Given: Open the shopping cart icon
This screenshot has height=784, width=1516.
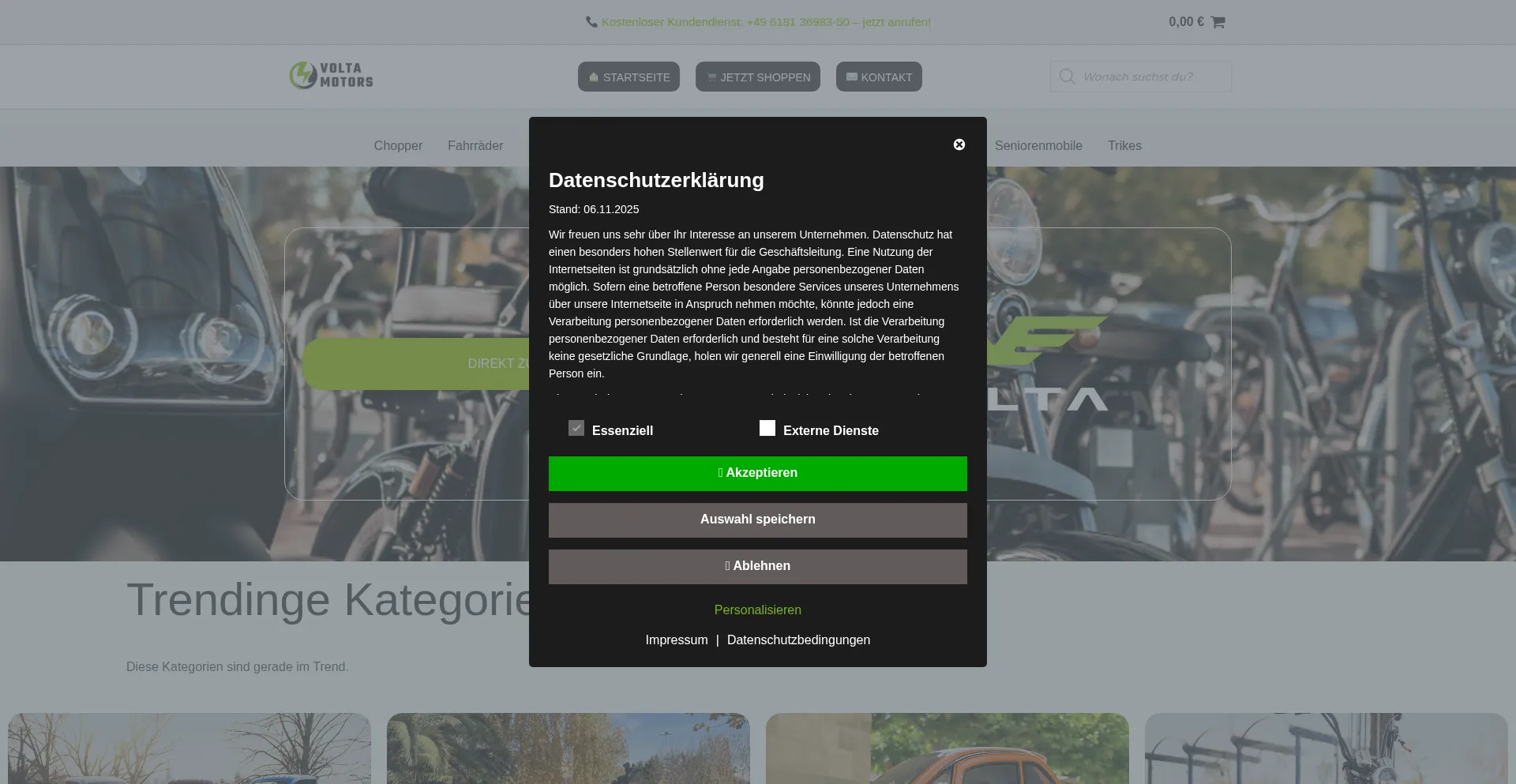Looking at the screenshot, I should (x=1218, y=22).
